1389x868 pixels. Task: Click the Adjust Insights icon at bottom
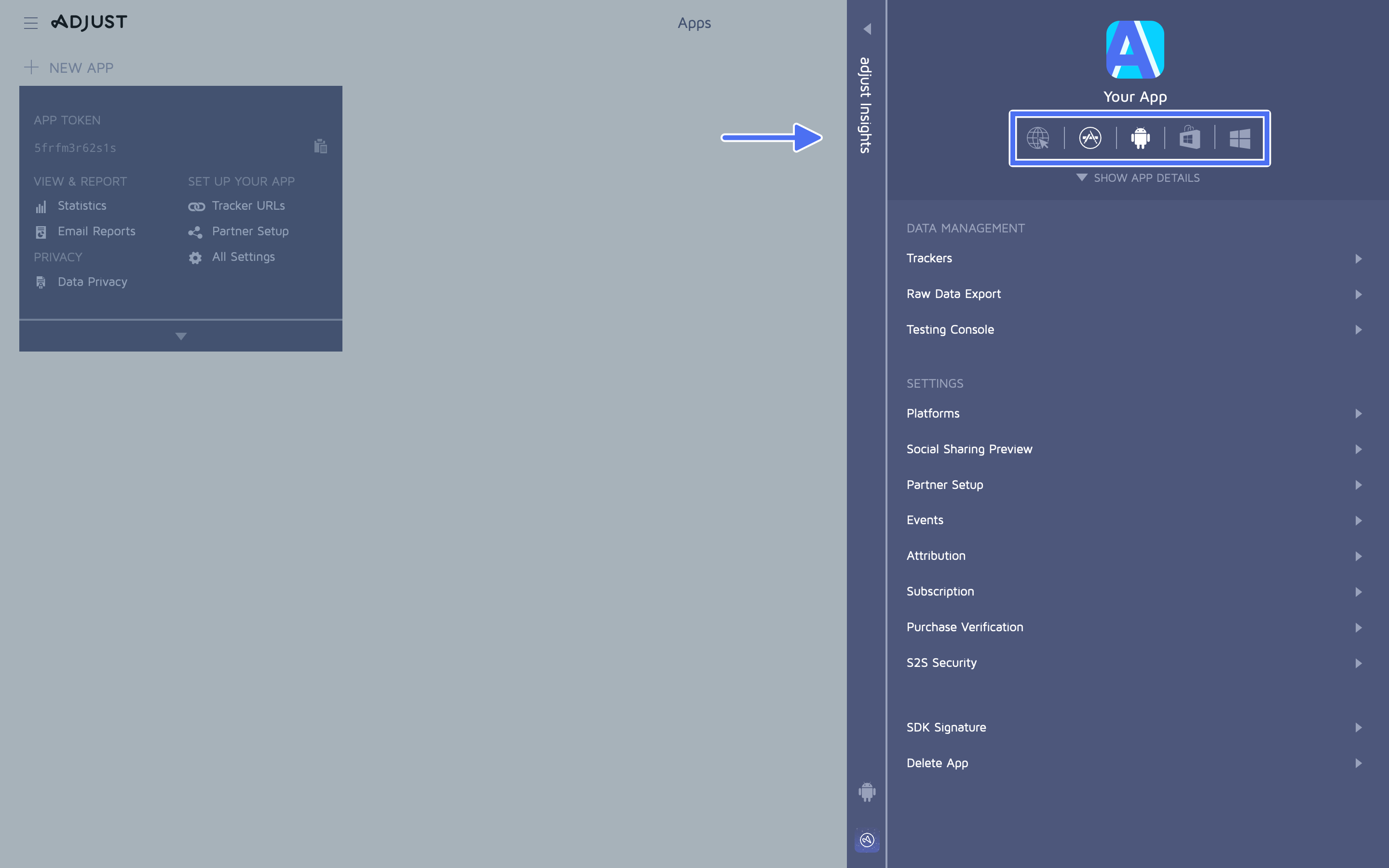point(866,841)
